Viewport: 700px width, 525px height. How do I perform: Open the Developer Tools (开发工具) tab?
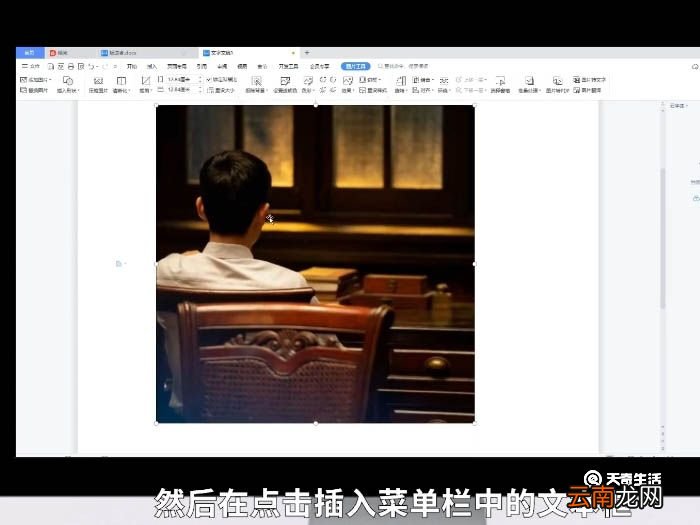[x=288, y=66]
